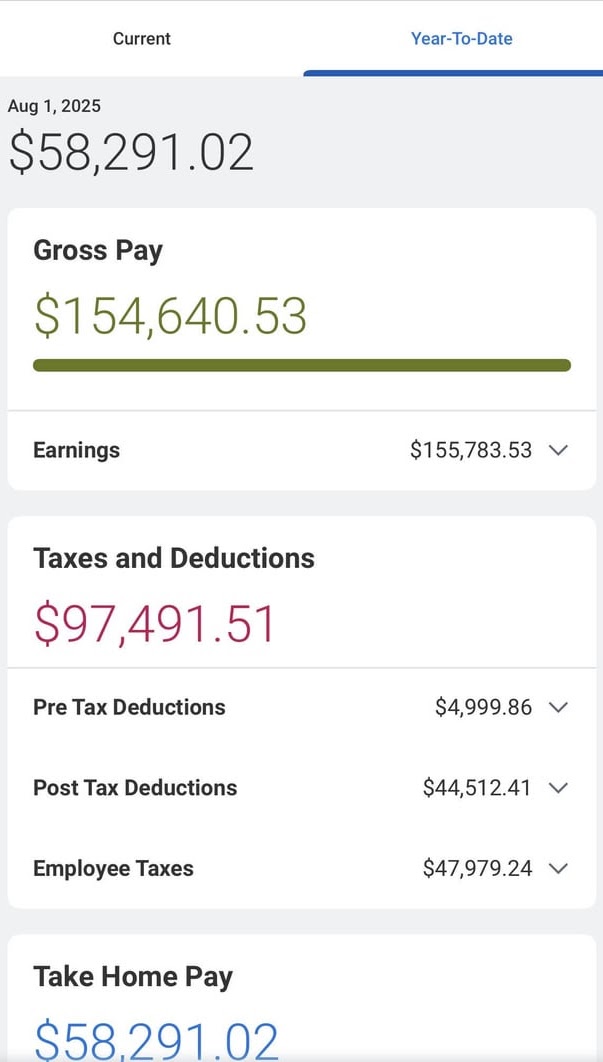Image resolution: width=603 pixels, height=1062 pixels.
Task: Click the $4,999.86 pre tax amount
Action: pos(484,707)
